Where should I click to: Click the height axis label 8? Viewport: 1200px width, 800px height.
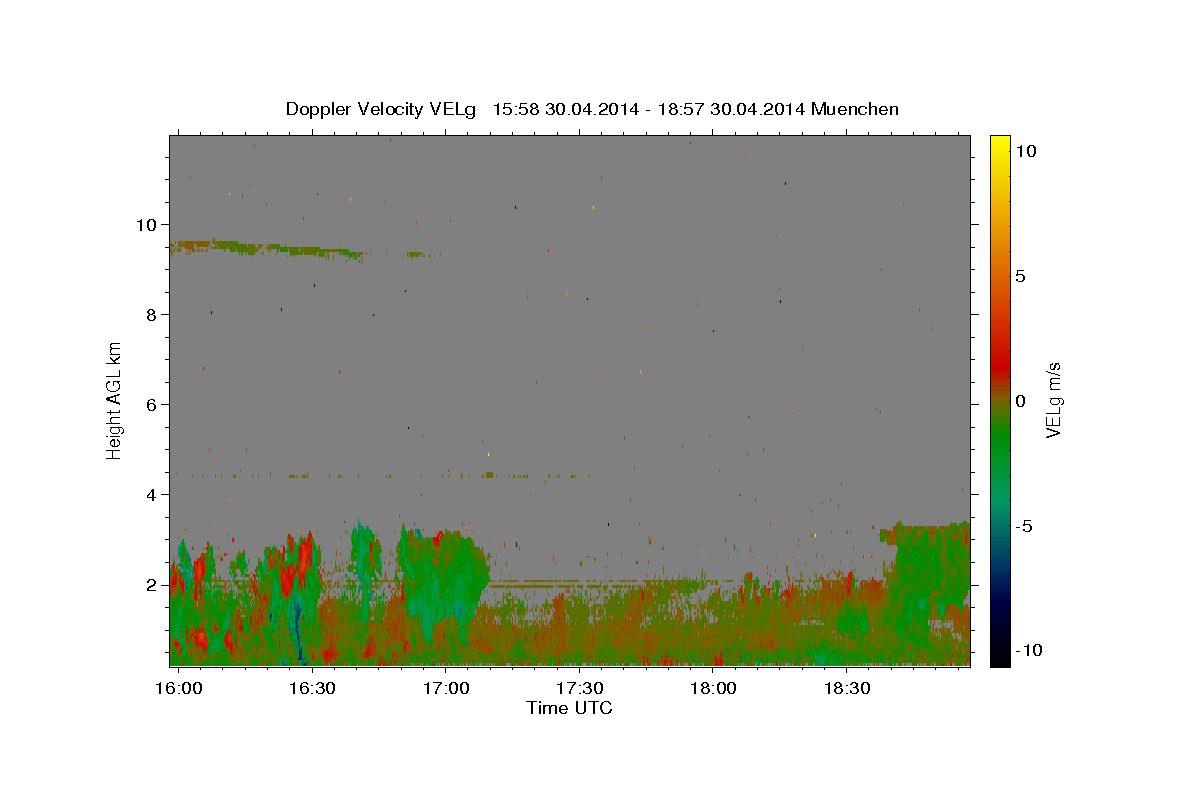(153, 315)
